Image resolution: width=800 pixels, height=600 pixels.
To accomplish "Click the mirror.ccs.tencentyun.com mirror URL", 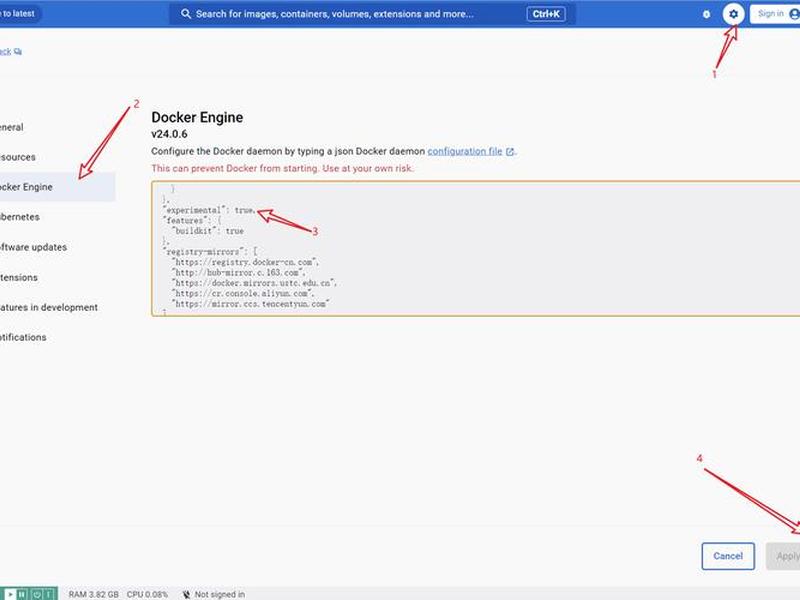I will pyautogui.click(x=250, y=304).
